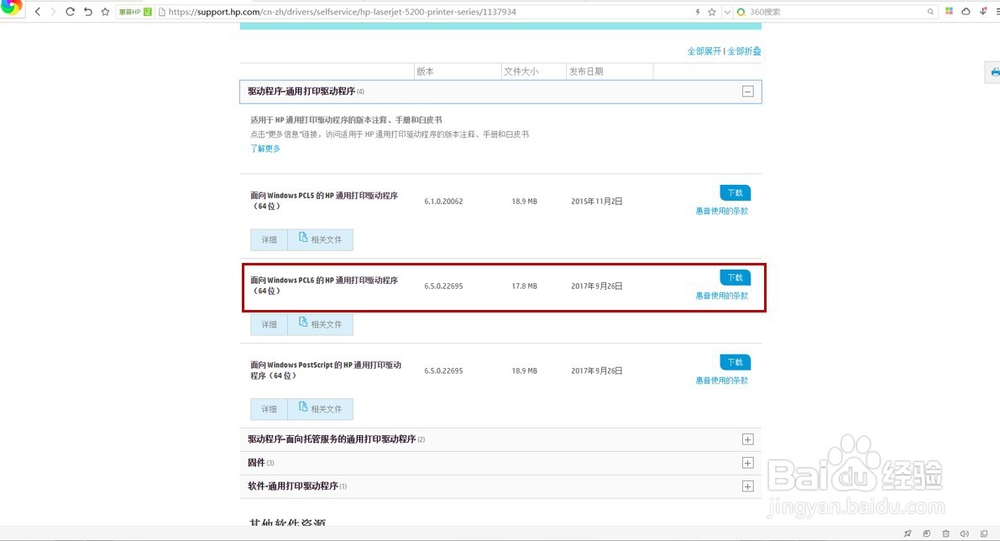
Task: Click 详细 for the PCL5 driver
Action: [268, 240]
